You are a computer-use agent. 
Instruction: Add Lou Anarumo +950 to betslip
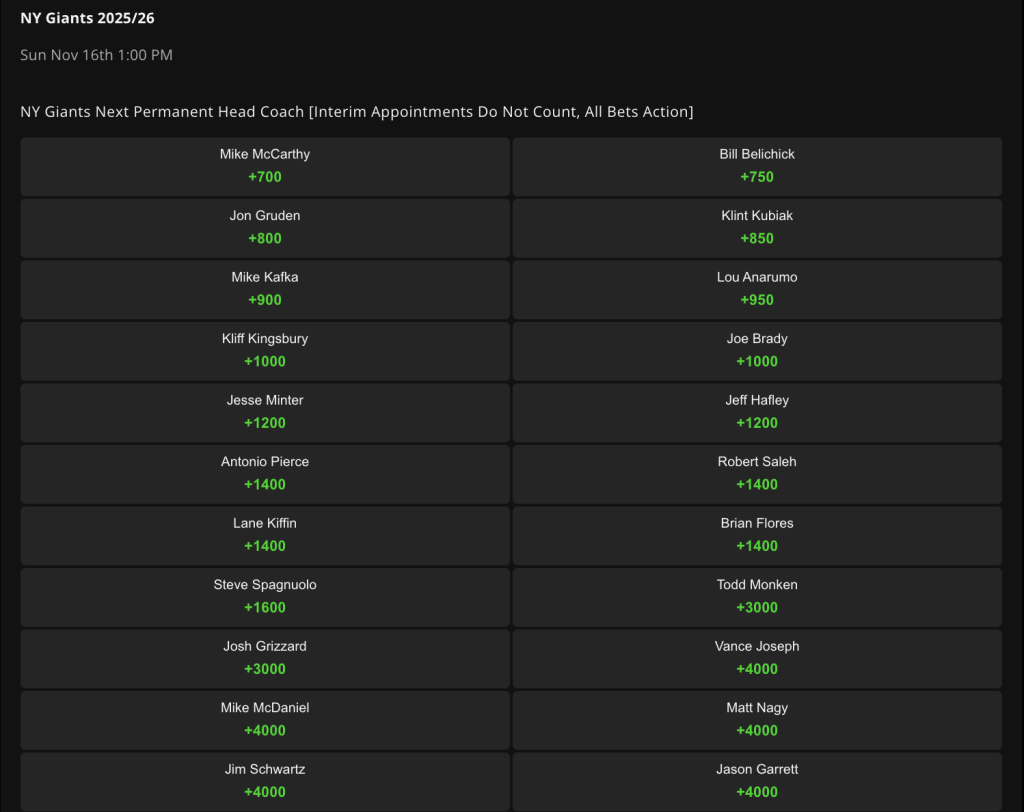(x=757, y=289)
